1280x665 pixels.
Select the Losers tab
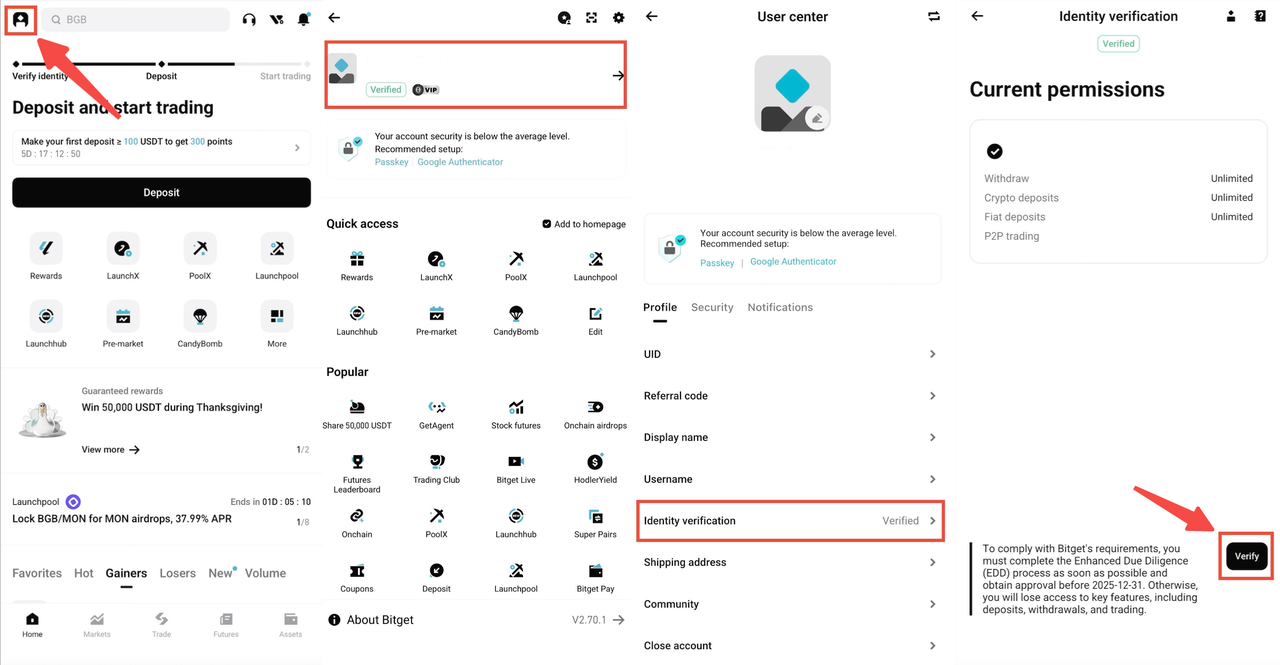(x=178, y=573)
